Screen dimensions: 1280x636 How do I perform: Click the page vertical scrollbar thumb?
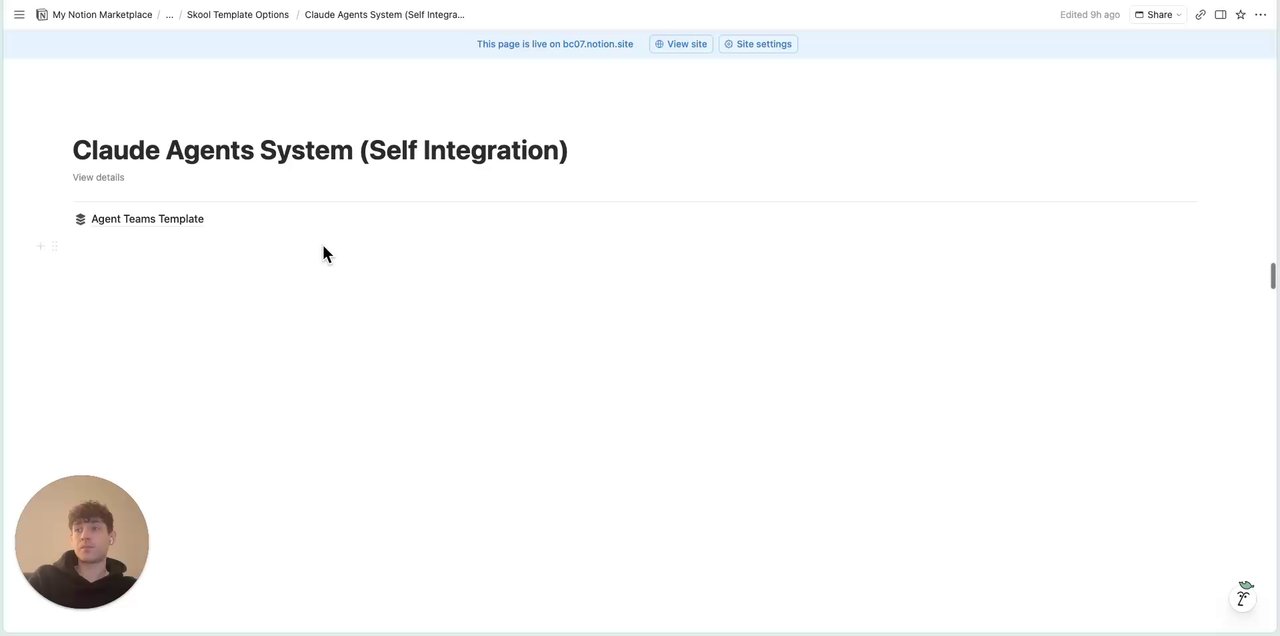1273,275
